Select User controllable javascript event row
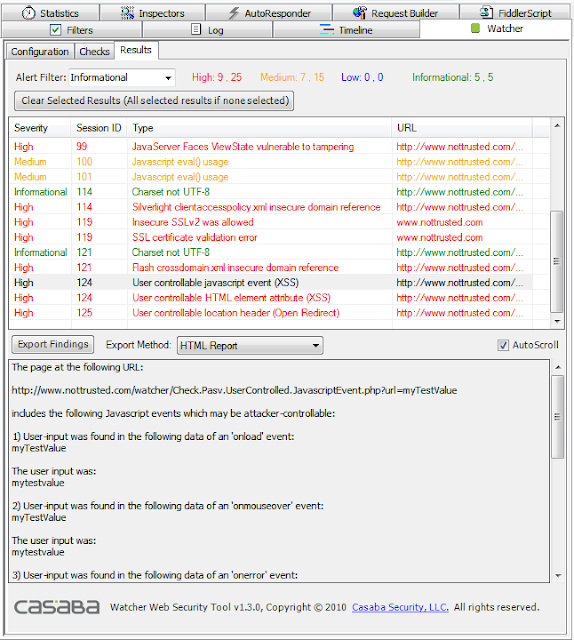Viewport: 574px width, 640px height. pyautogui.click(x=271, y=282)
